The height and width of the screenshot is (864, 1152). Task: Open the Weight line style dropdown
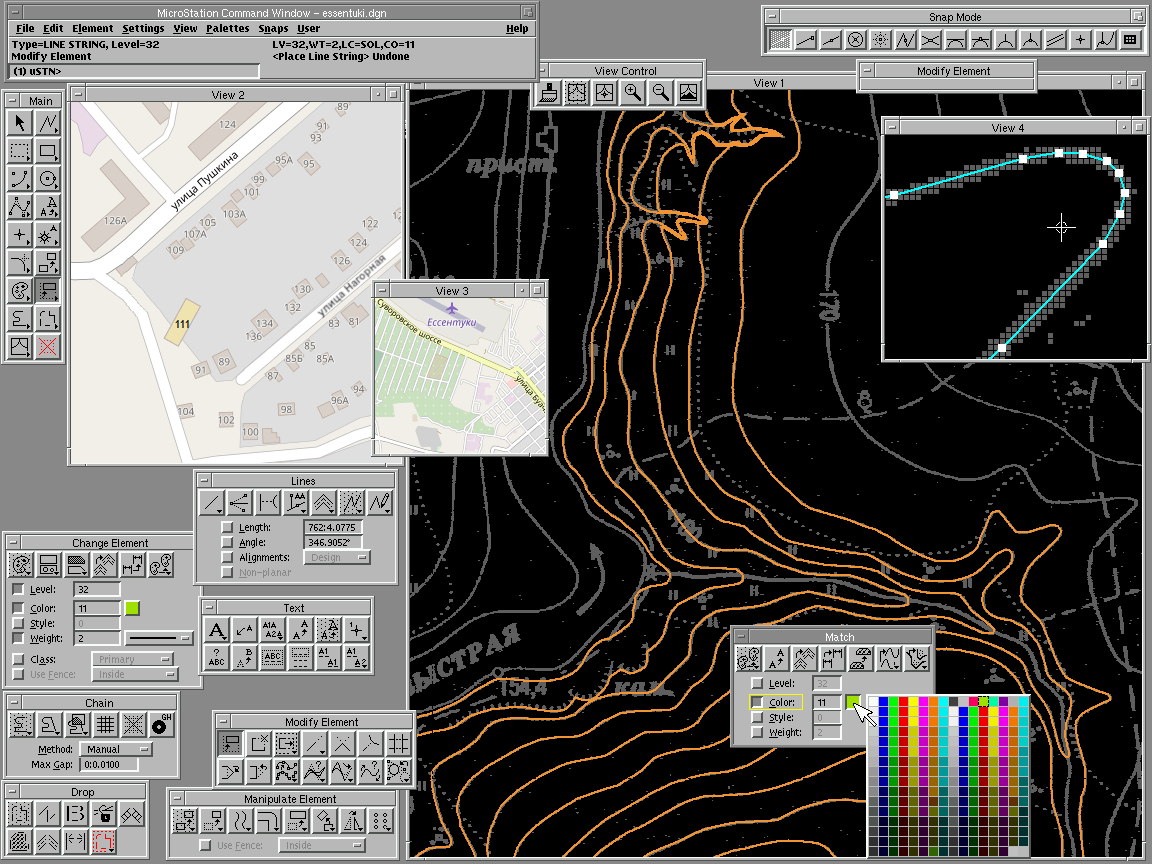pyautogui.click(x=158, y=638)
